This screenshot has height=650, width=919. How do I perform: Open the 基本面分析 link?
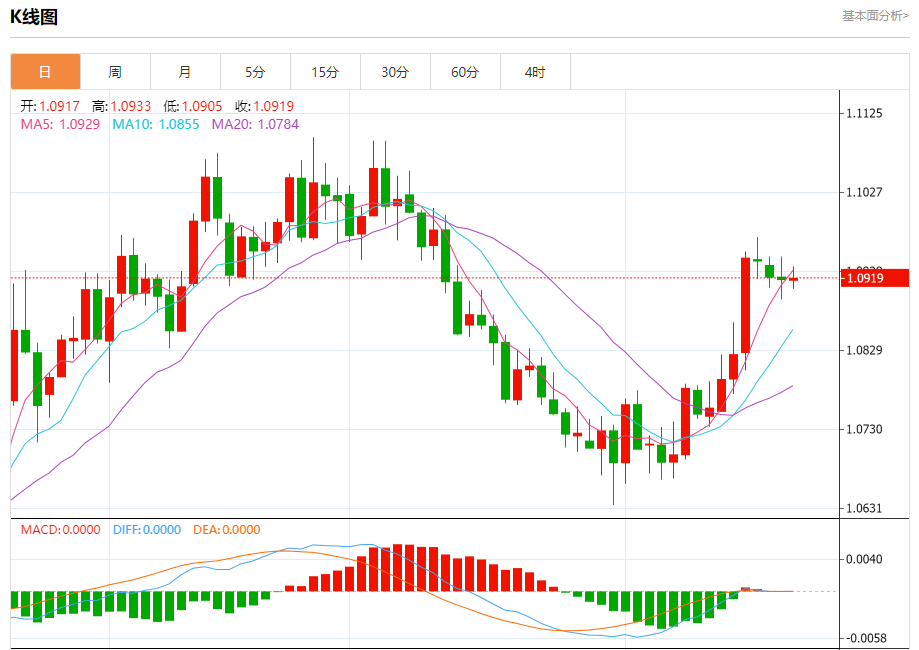[x=875, y=16]
